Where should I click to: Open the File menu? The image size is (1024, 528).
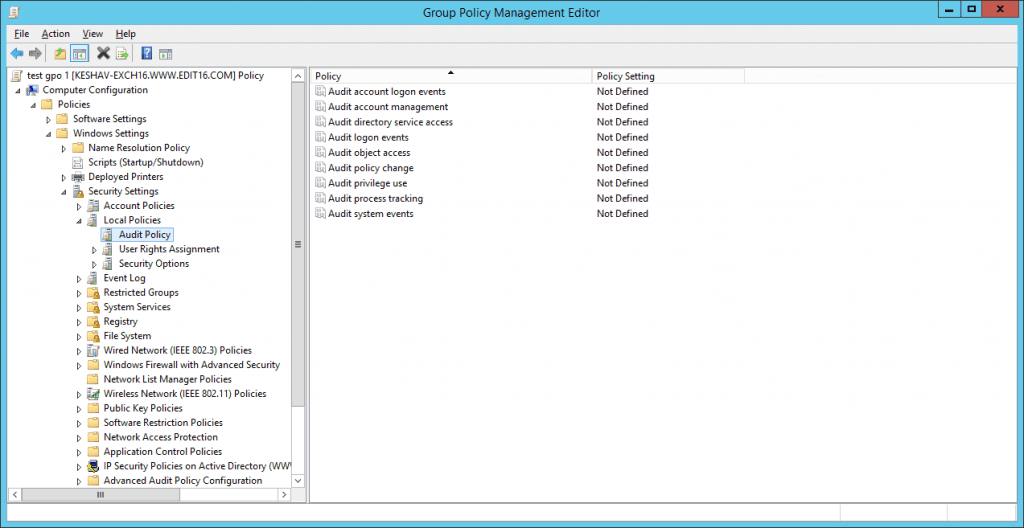click(x=22, y=33)
